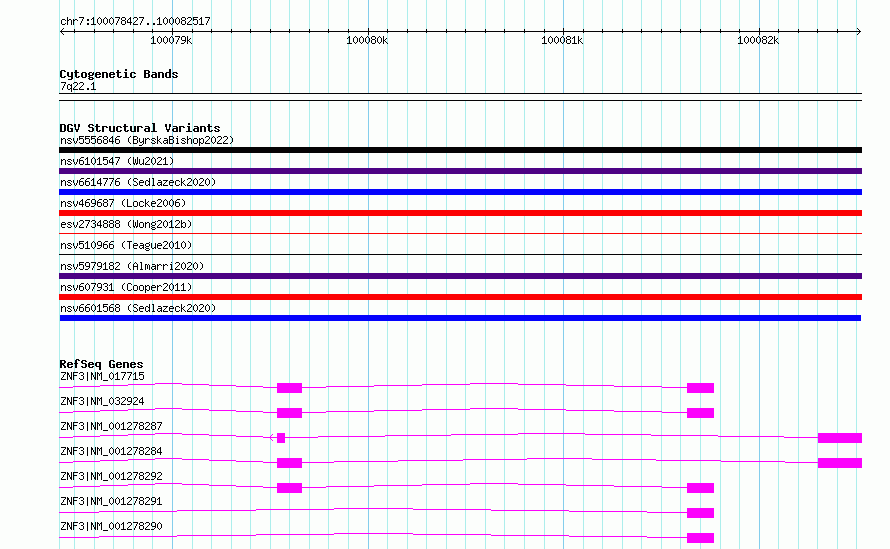Image resolution: width=890 pixels, height=549 pixels.
Task: Select the 100081k ruler label
Action: [x=562, y=40]
